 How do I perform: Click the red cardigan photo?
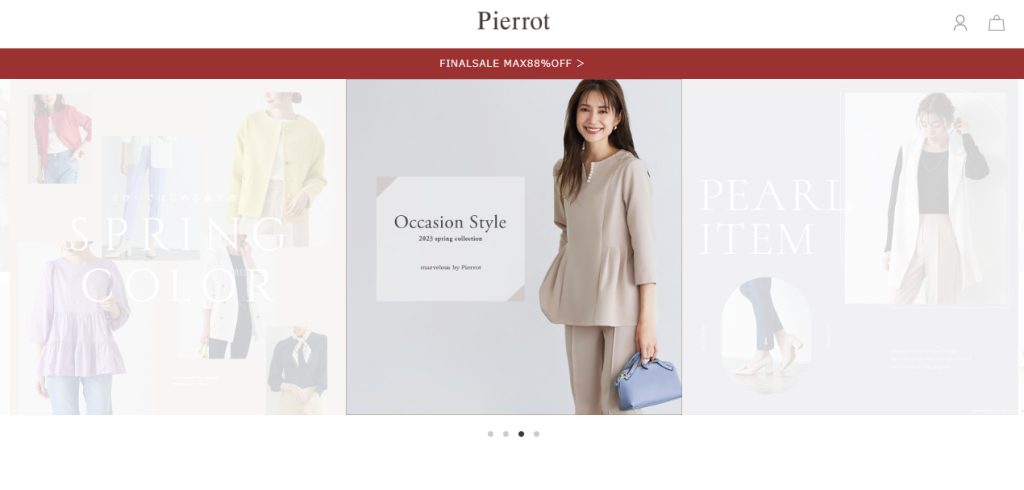click(59, 139)
